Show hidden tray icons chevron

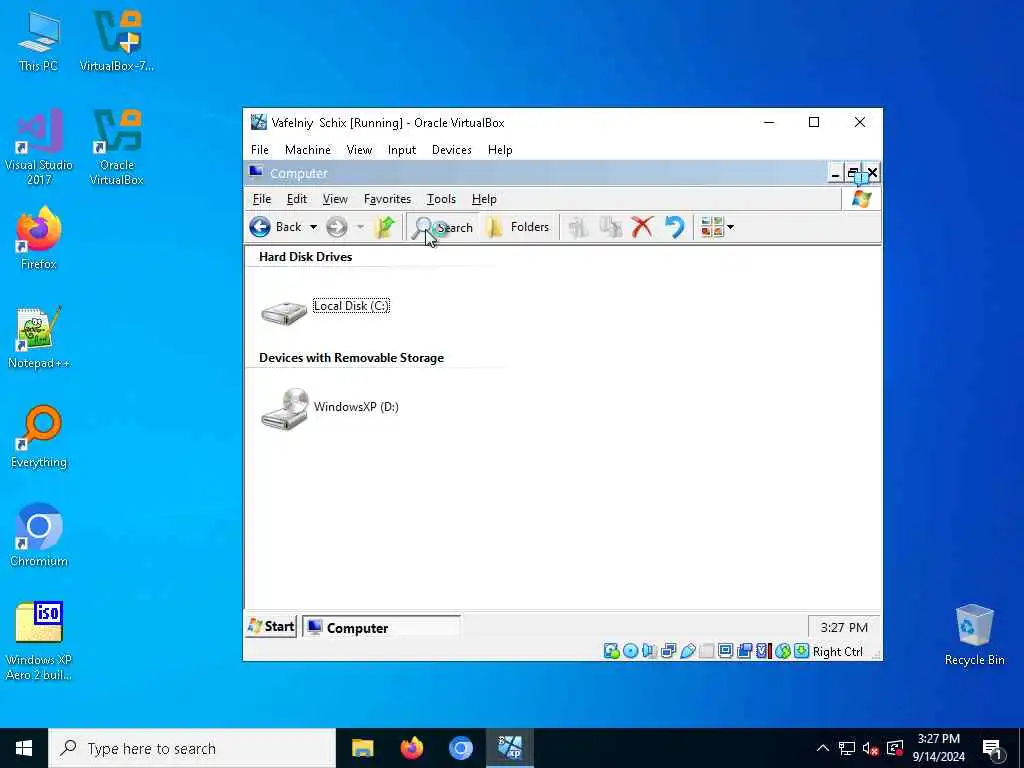point(823,748)
